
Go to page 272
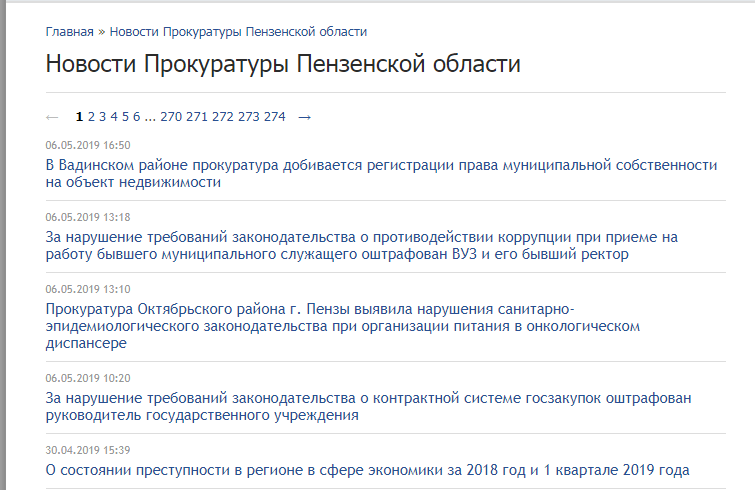coord(223,116)
